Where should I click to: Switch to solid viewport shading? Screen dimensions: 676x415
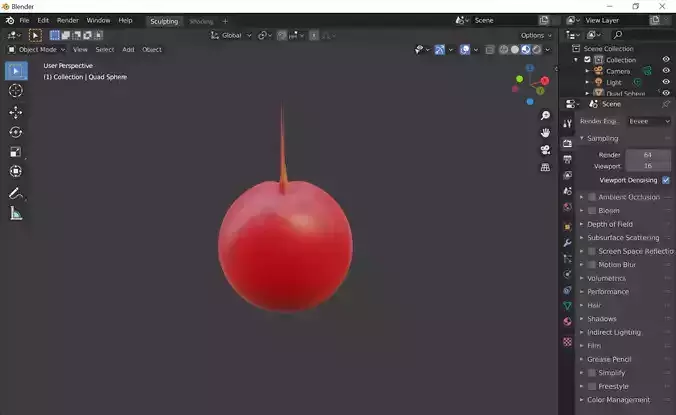515,50
